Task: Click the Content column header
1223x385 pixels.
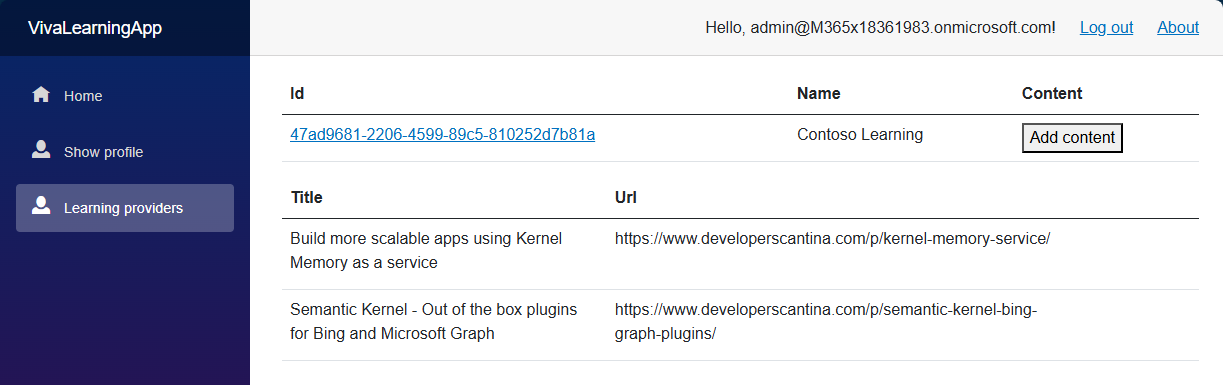Action: point(1052,93)
